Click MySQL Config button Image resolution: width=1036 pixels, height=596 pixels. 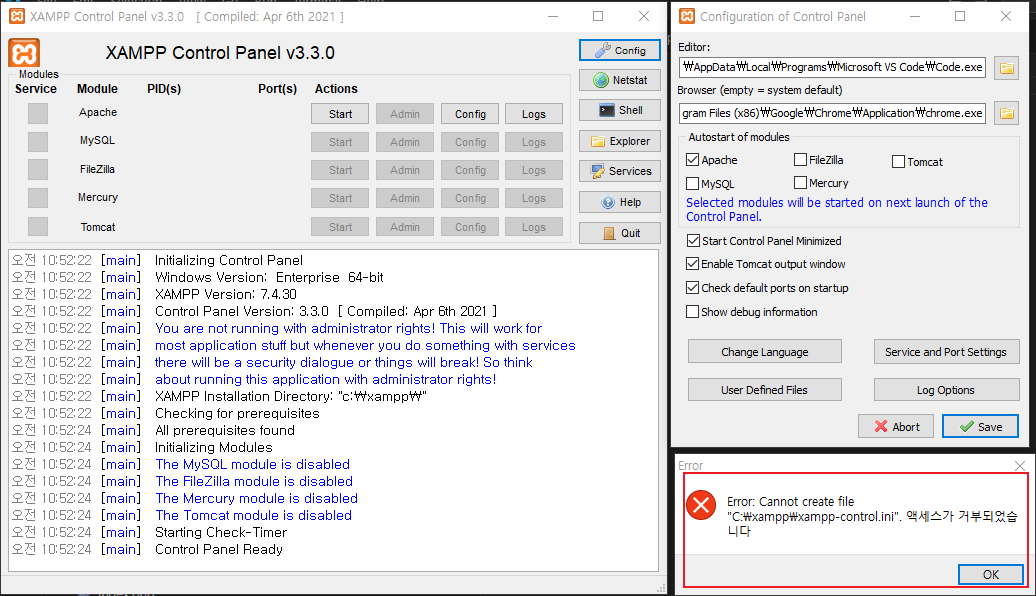[x=470, y=141]
